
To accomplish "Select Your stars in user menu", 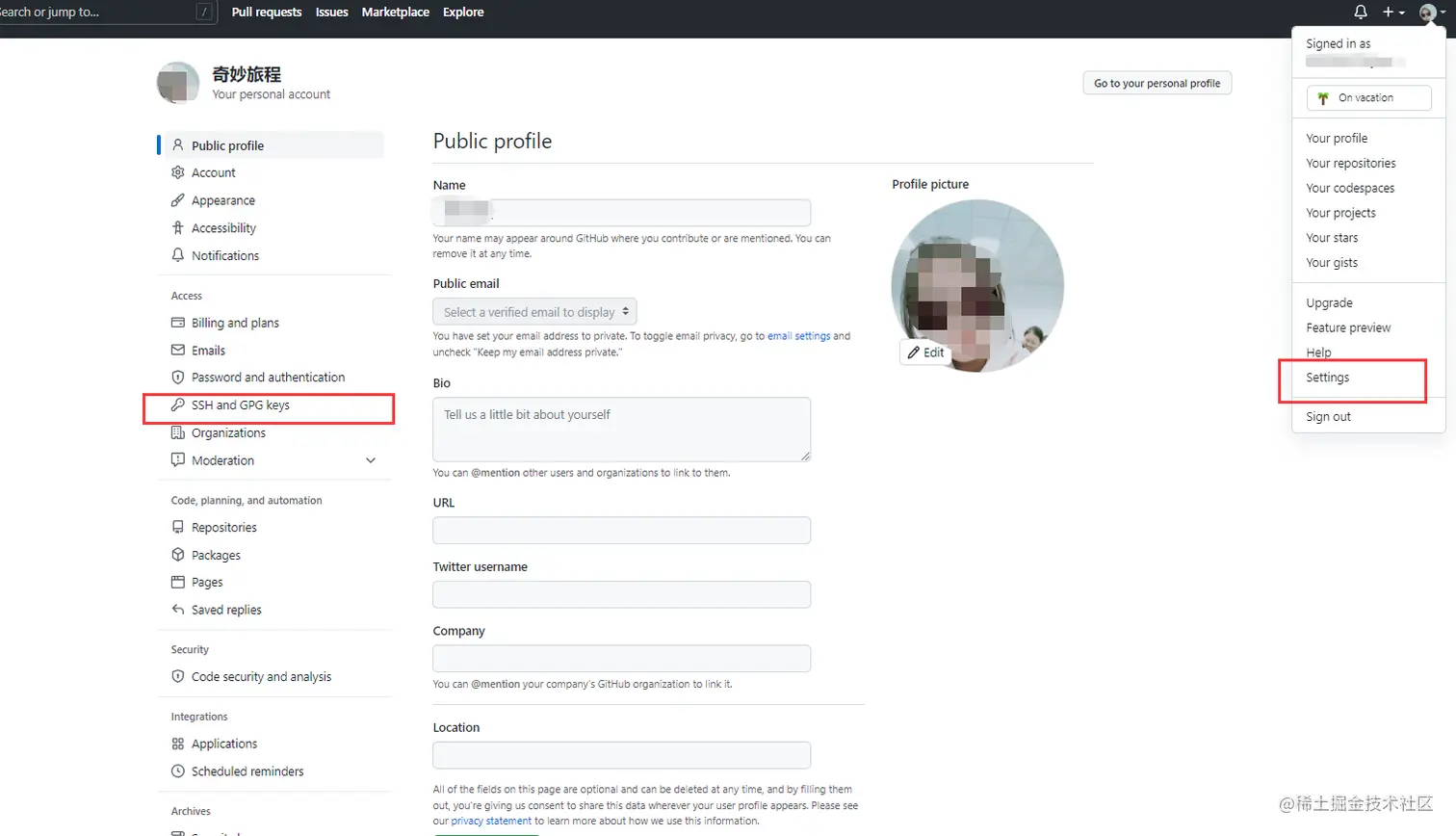I will click(x=1332, y=238).
